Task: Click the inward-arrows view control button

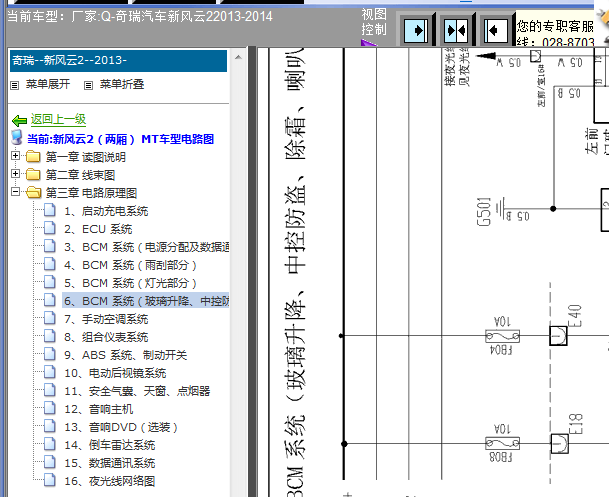Action: pyautogui.click(x=456, y=30)
